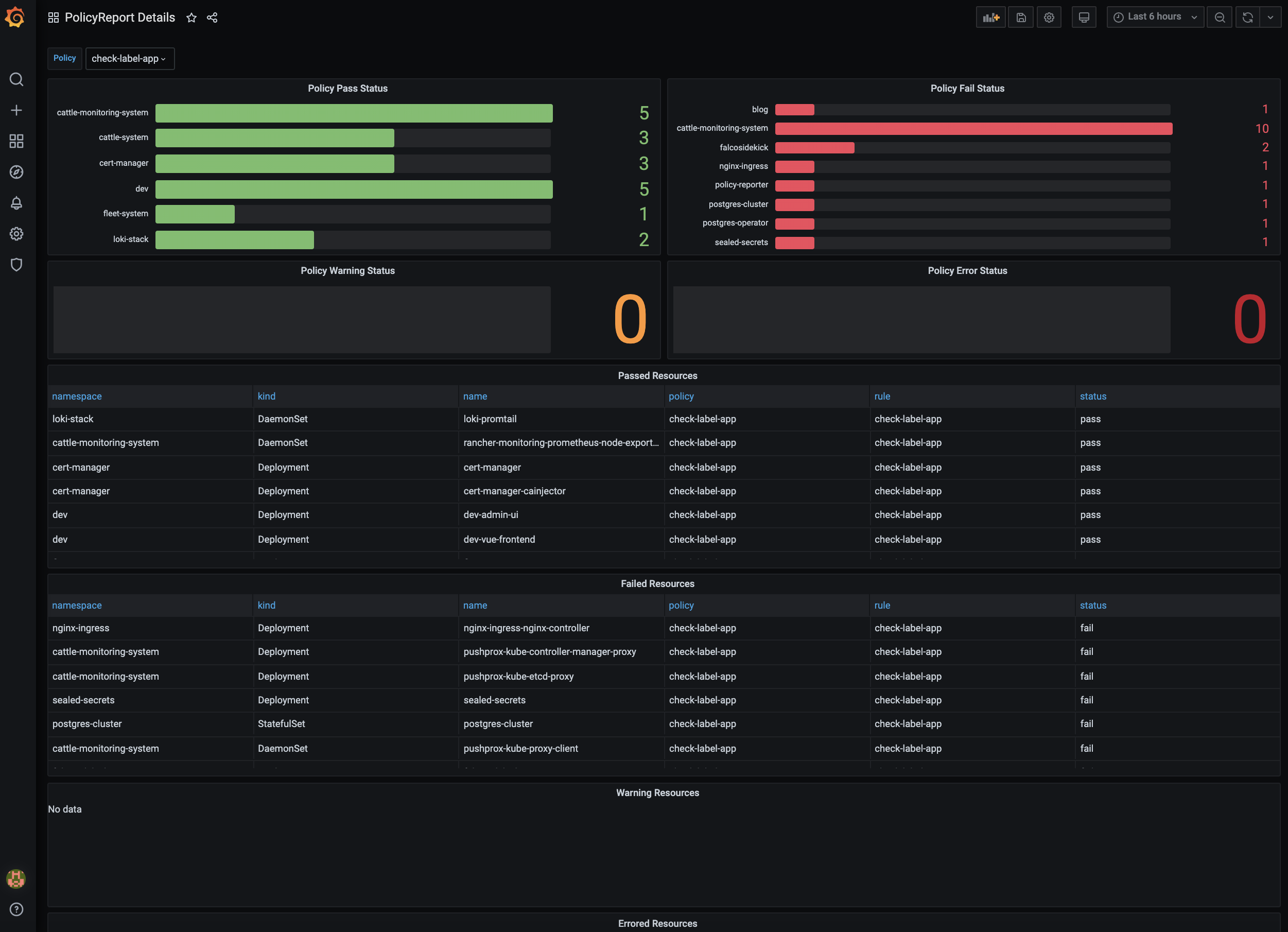
Task: Expand the check-label-app policy dropdown
Action: [130, 59]
